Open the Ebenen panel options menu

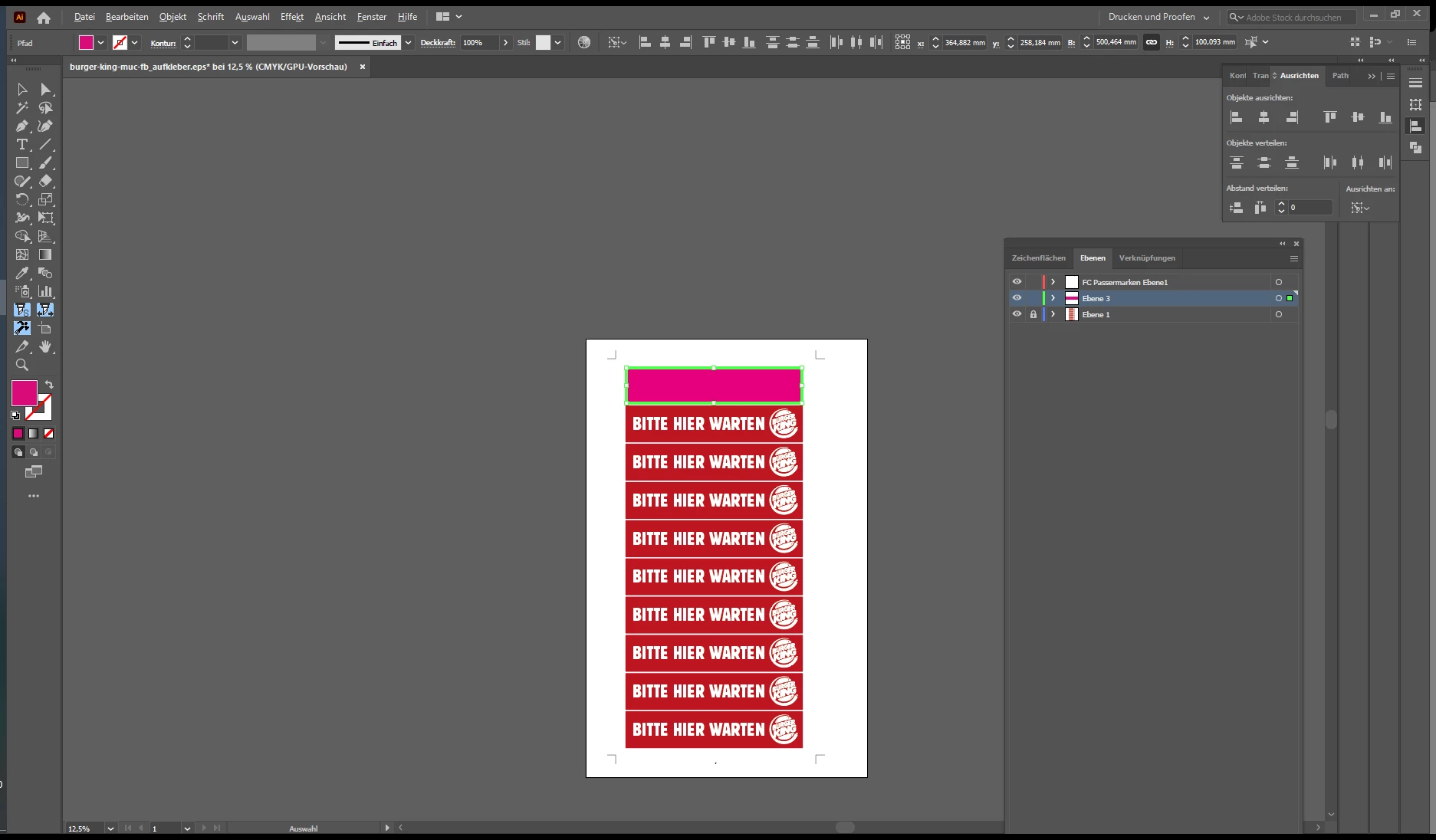pos(1293,258)
